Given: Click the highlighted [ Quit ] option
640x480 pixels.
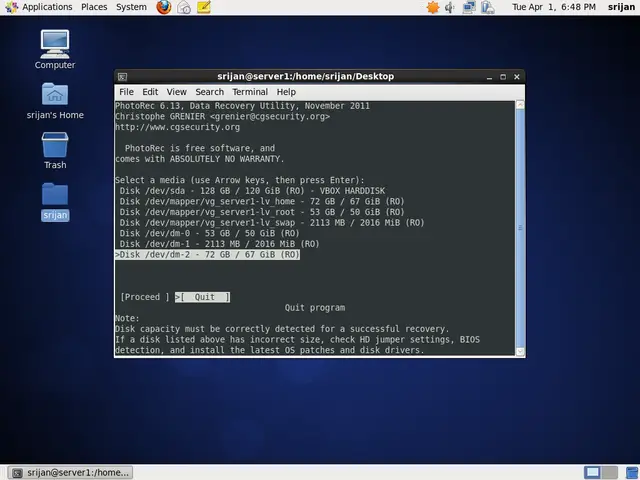Looking at the screenshot, I should tap(202, 297).
